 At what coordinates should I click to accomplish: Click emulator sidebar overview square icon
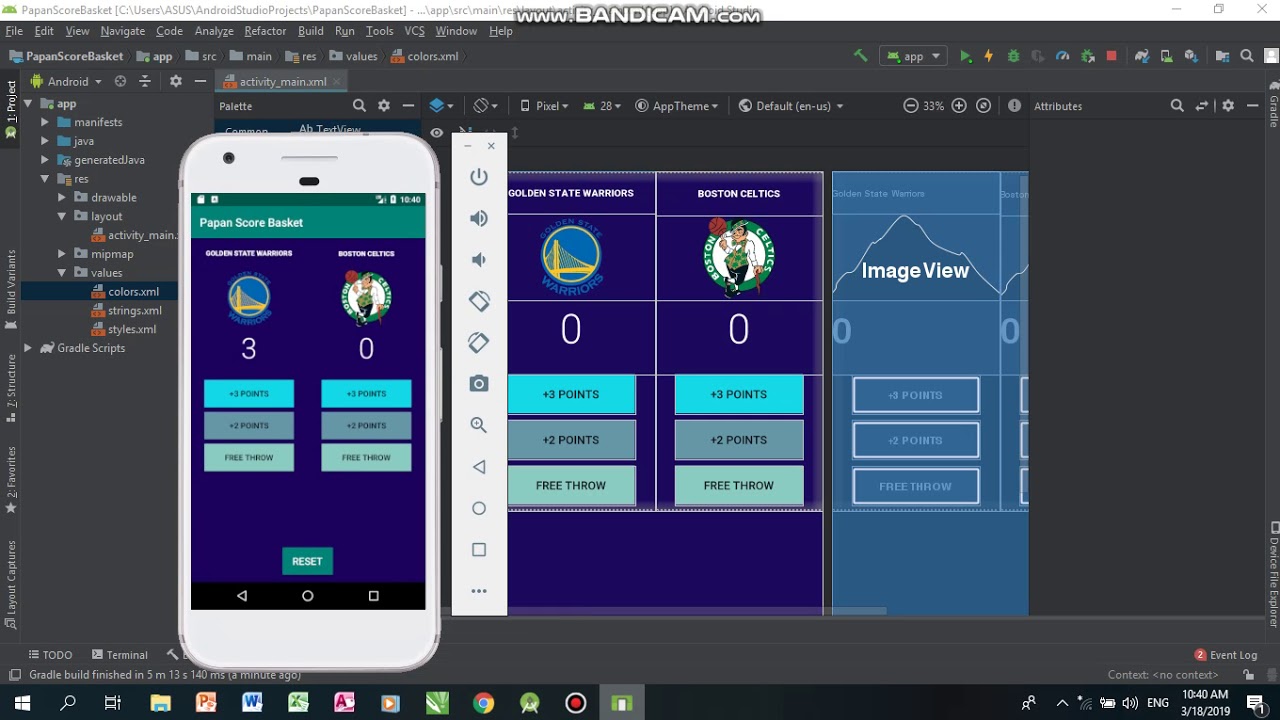click(x=479, y=550)
